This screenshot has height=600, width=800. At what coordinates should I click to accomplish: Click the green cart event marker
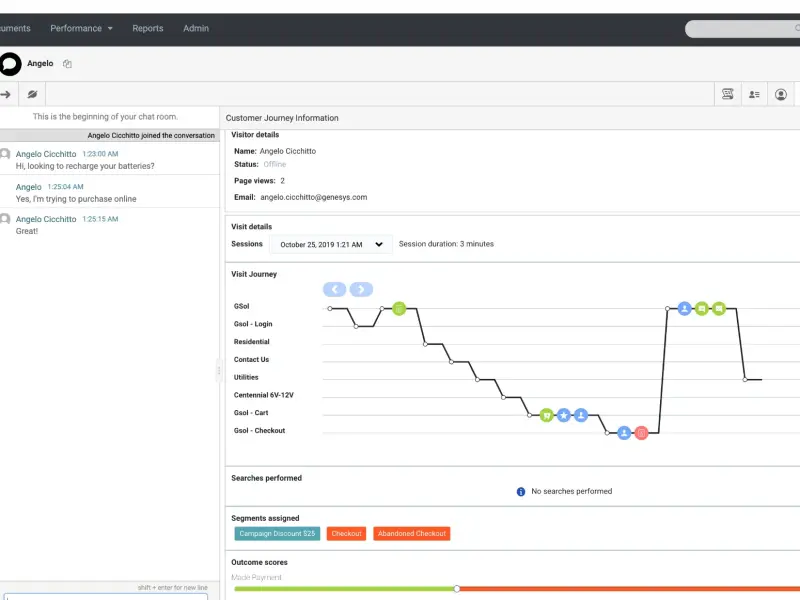coord(546,415)
